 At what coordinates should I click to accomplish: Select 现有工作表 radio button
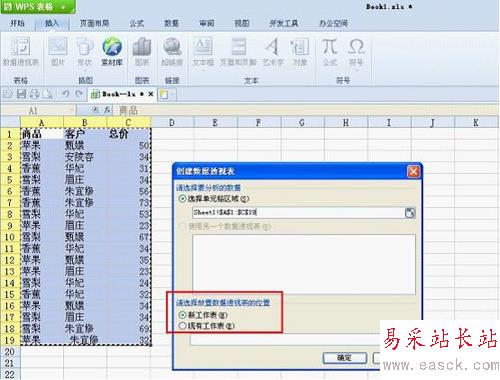click(183, 326)
